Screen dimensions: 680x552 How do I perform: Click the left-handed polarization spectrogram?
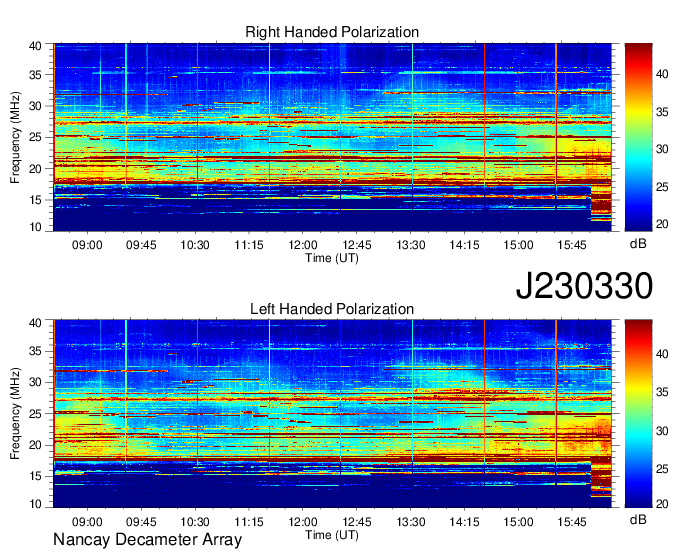332,414
